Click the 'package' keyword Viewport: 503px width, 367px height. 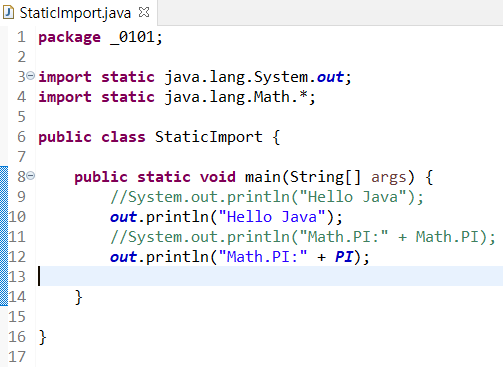click(69, 37)
